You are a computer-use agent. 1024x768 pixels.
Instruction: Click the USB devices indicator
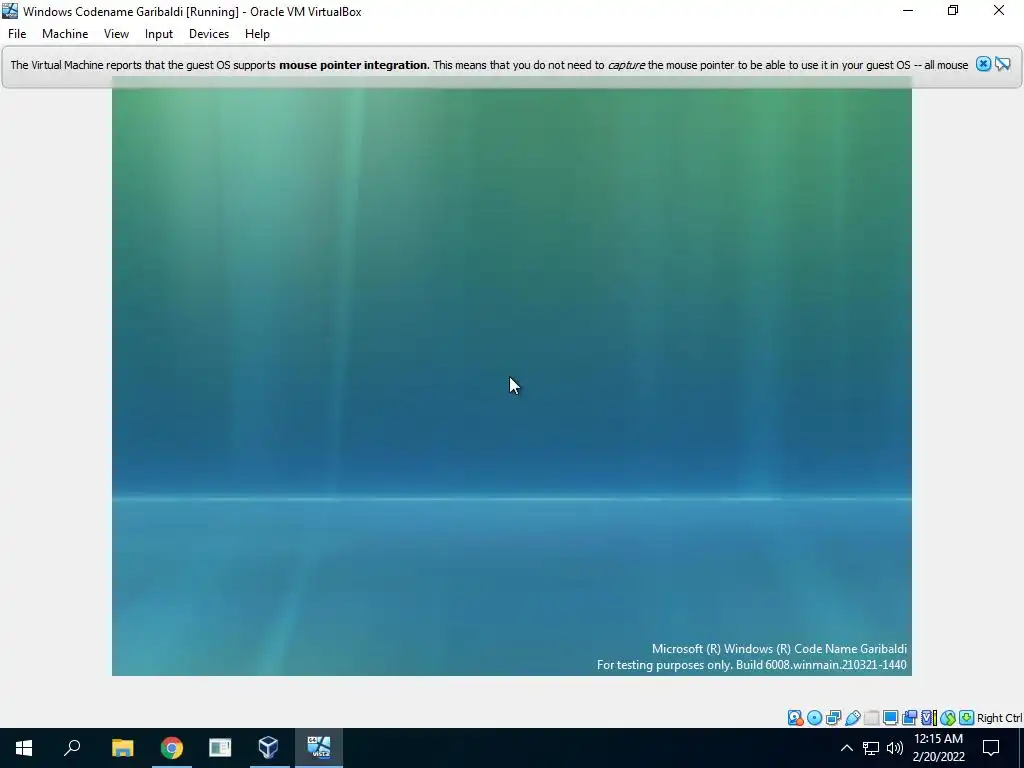(x=853, y=718)
